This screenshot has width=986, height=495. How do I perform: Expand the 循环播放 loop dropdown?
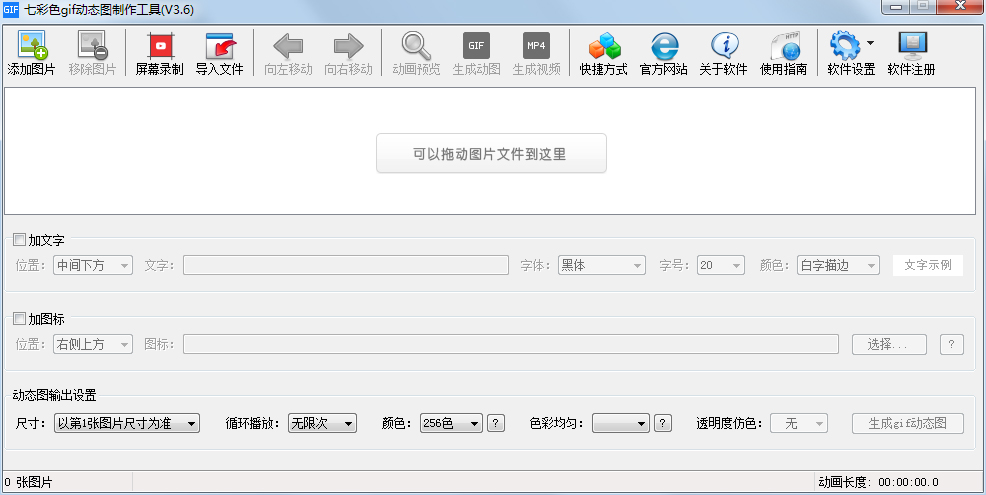(x=322, y=423)
